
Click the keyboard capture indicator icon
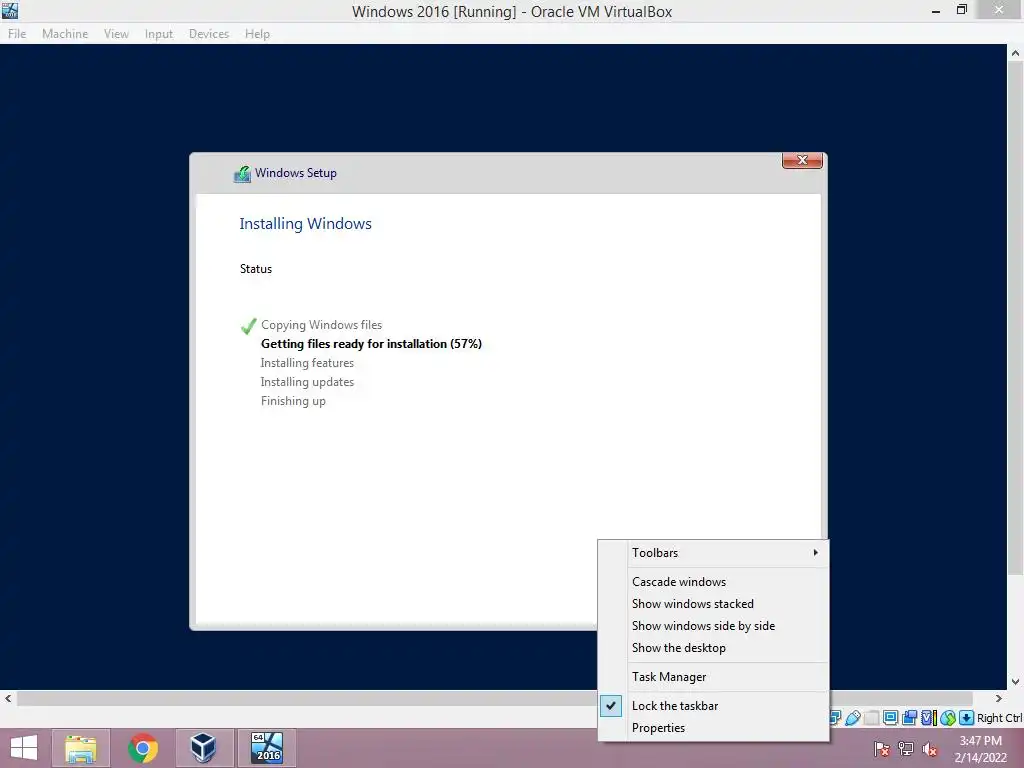967,718
